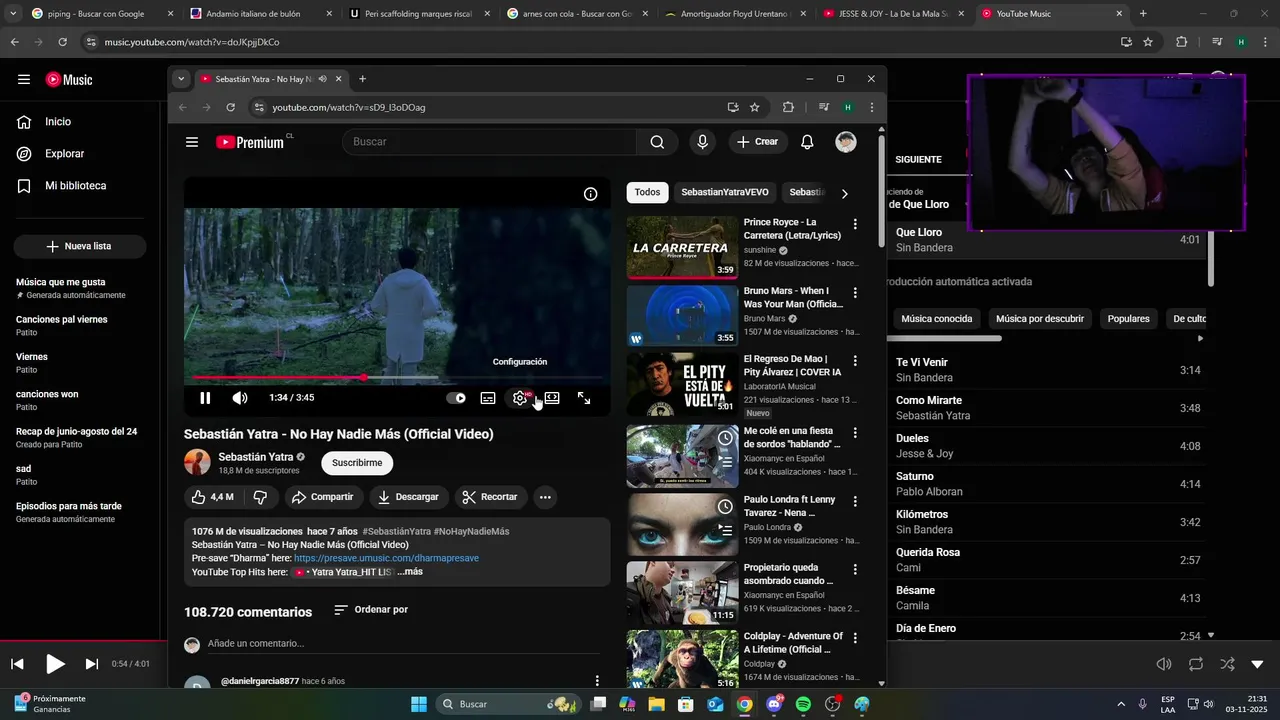This screenshot has width=1280, height=720.
Task: Open the Crear create button
Action: click(757, 142)
